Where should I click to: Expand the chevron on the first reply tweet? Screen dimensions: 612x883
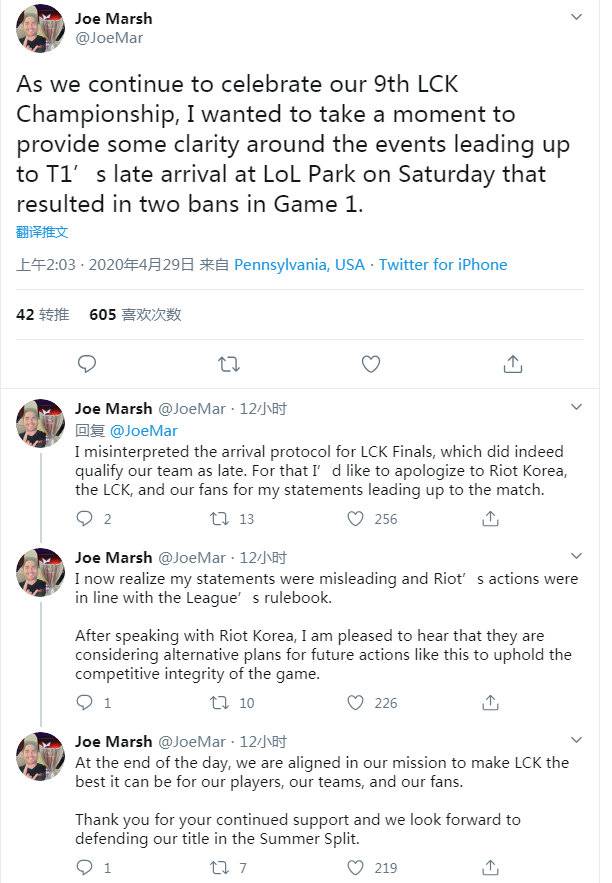click(x=577, y=407)
